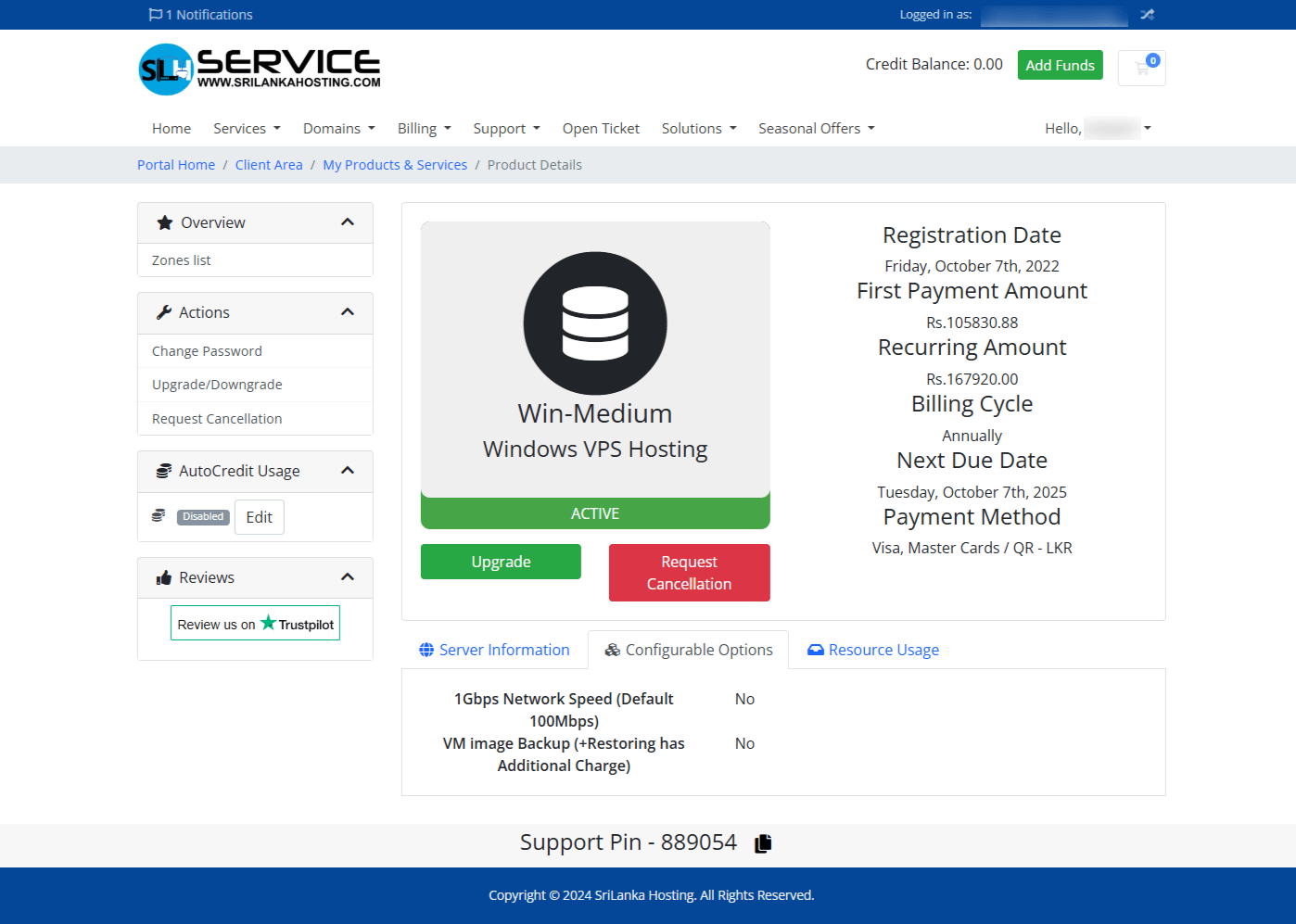
Task: Click the database product icon
Action: click(x=595, y=323)
